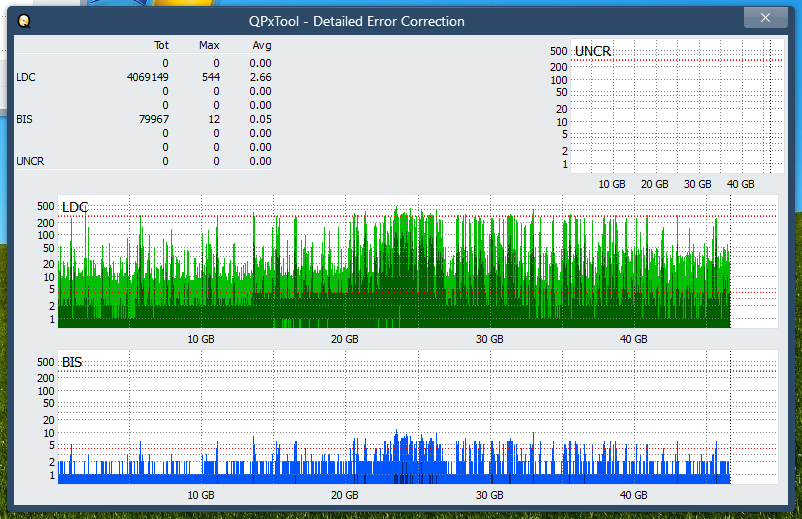Click the Tot column header
Viewport: 802px width, 519px height.
[x=161, y=45]
